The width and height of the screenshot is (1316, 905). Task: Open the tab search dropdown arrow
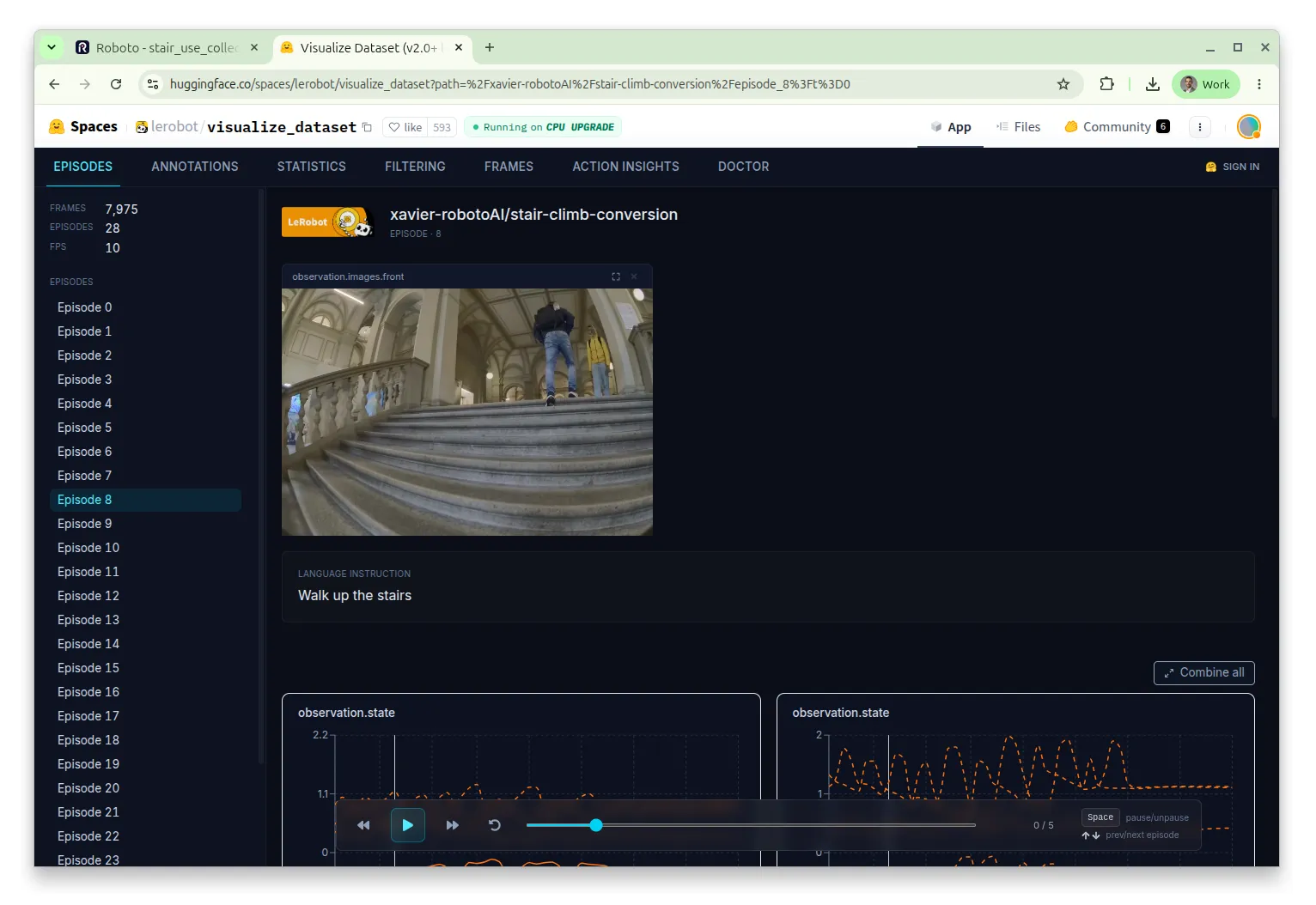pos(52,47)
